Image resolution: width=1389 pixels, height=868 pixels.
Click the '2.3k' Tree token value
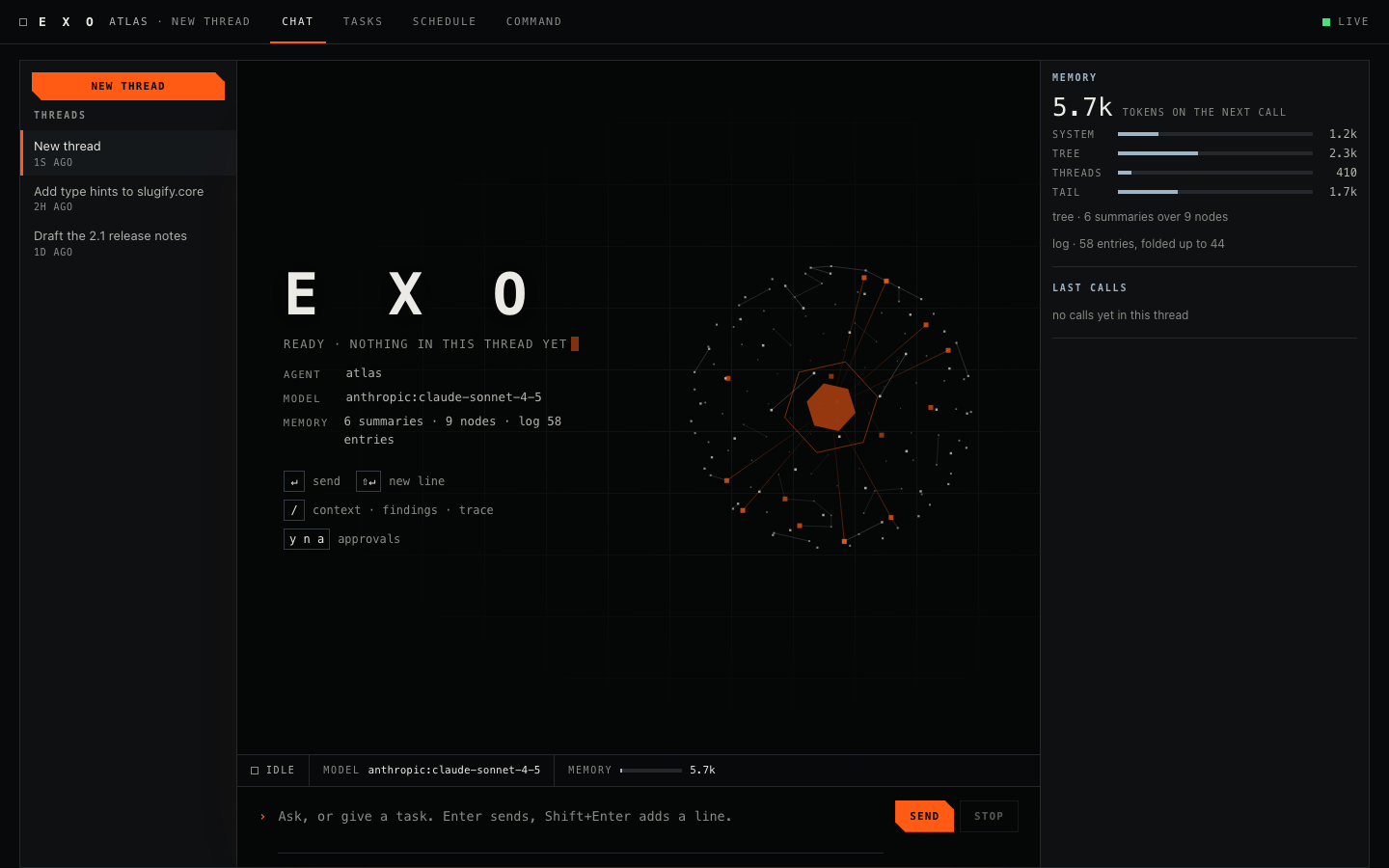click(1343, 153)
